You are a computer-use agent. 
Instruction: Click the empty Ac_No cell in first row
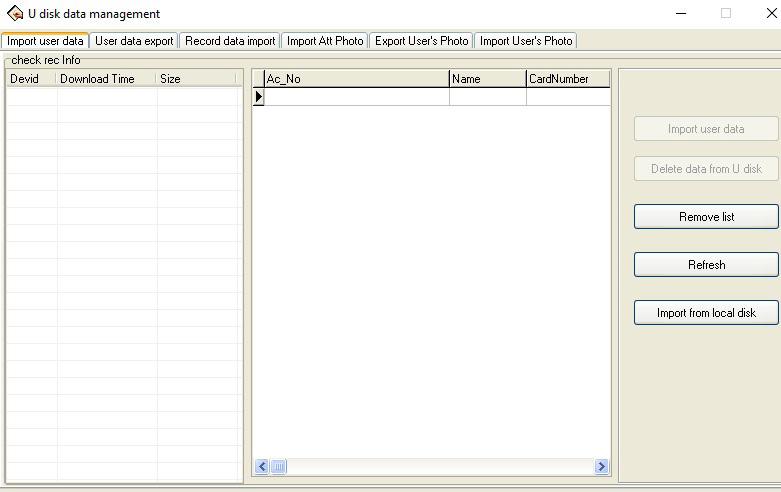357,97
